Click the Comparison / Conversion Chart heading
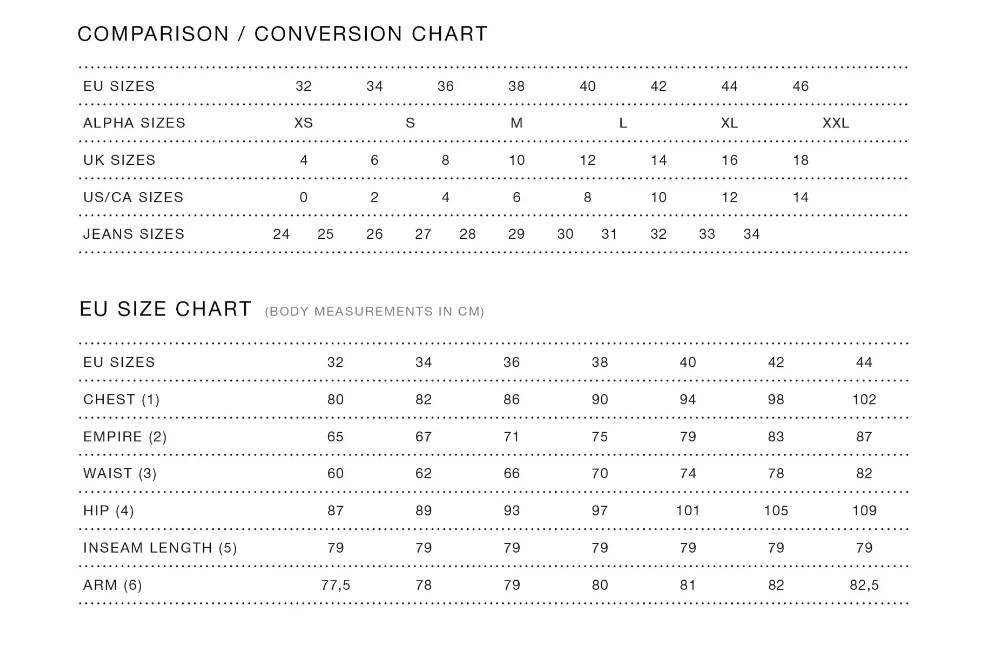Image resolution: width=997 pixels, height=646 pixels. [282, 34]
